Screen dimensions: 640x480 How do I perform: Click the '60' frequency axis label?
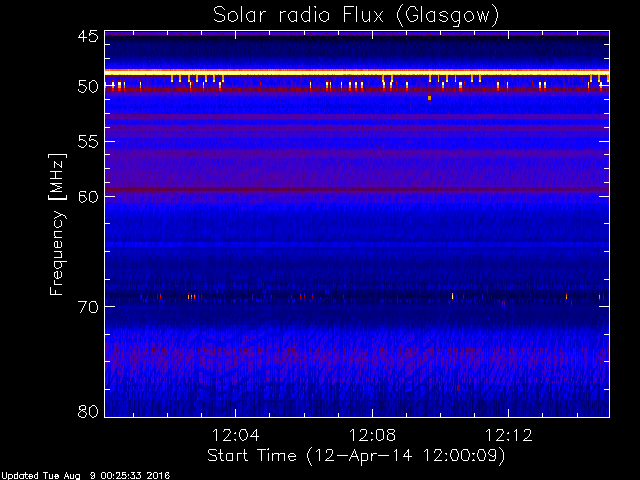click(88, 196)
